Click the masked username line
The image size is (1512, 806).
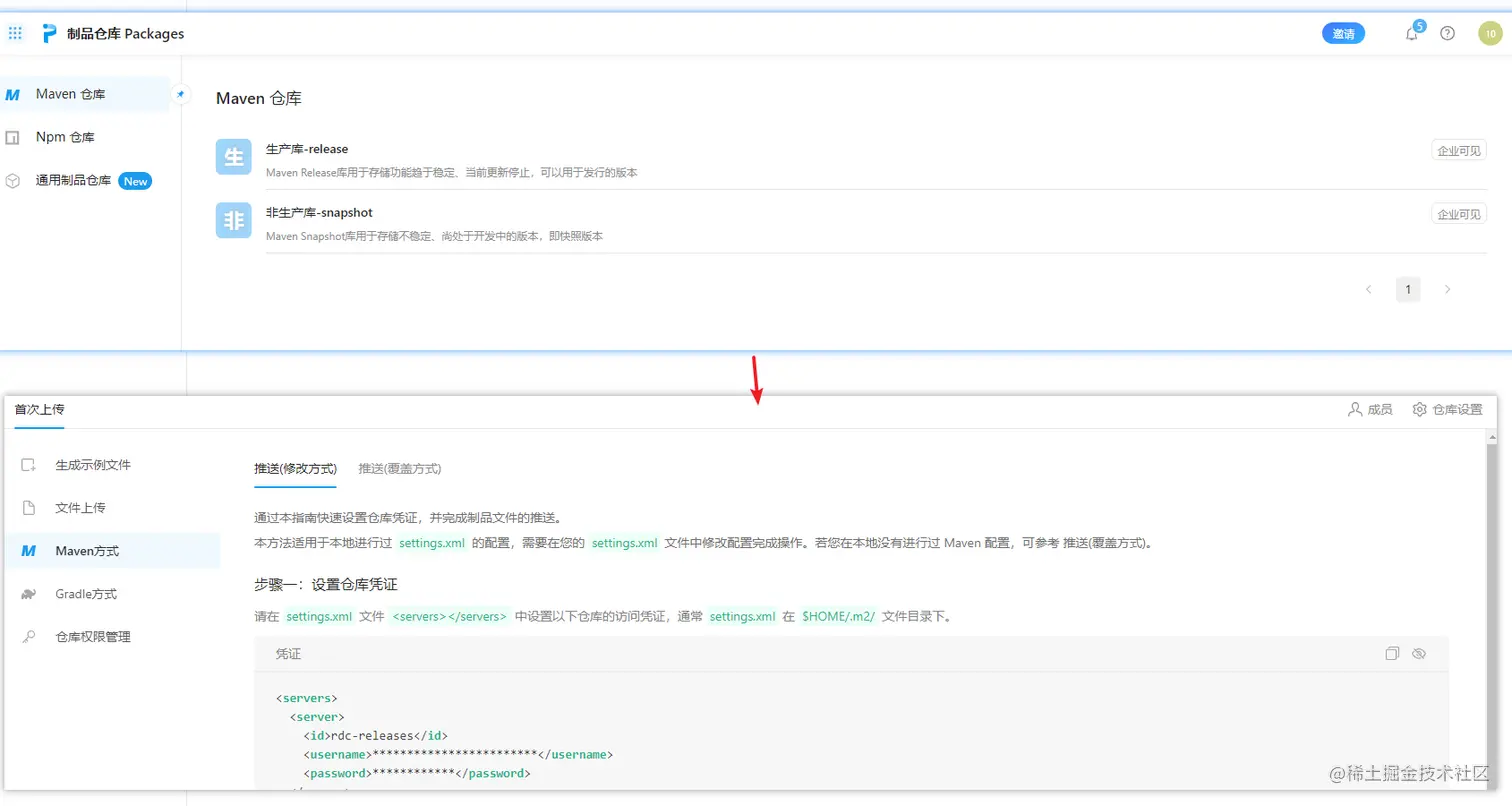(458, 754)
